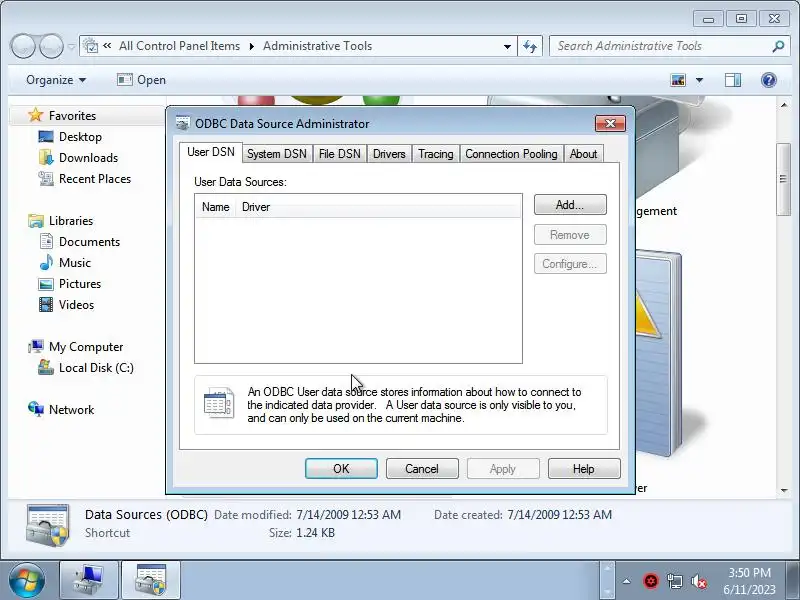
Task: Click OK in ODBC dialog
Action: click(x=341, y=468)
